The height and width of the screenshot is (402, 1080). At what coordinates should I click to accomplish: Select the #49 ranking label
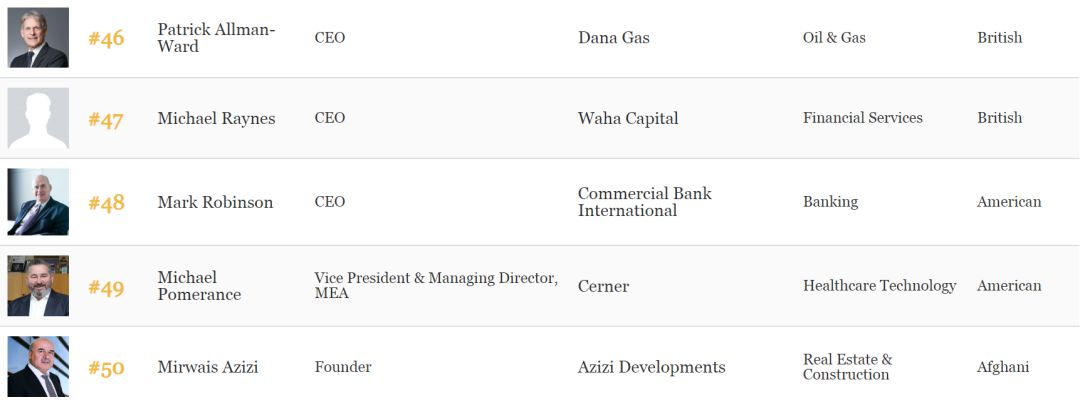click(x=106, y=287)
